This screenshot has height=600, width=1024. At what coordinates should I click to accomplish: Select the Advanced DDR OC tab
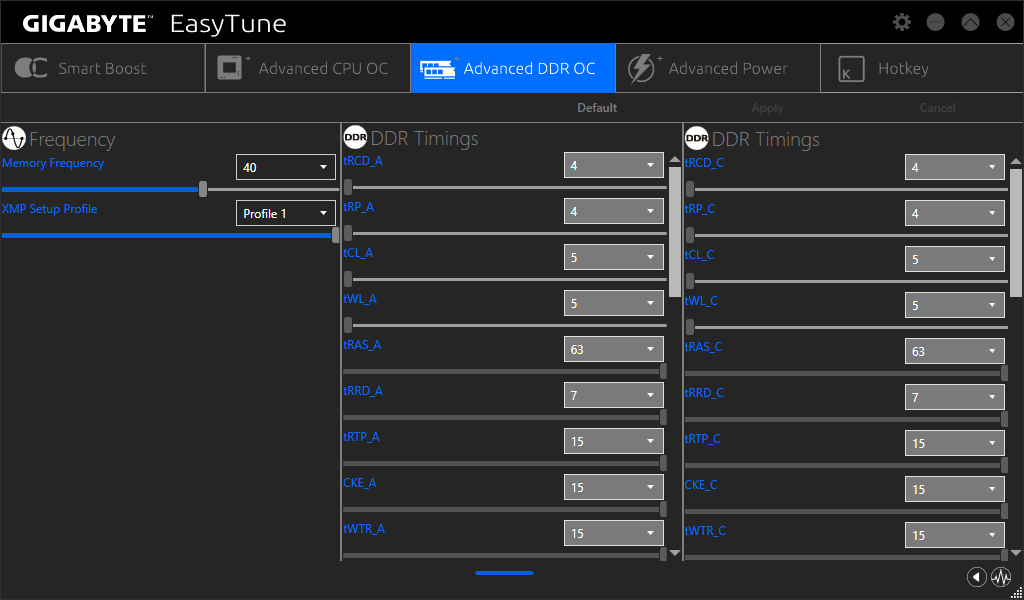[x=513, y=68]
